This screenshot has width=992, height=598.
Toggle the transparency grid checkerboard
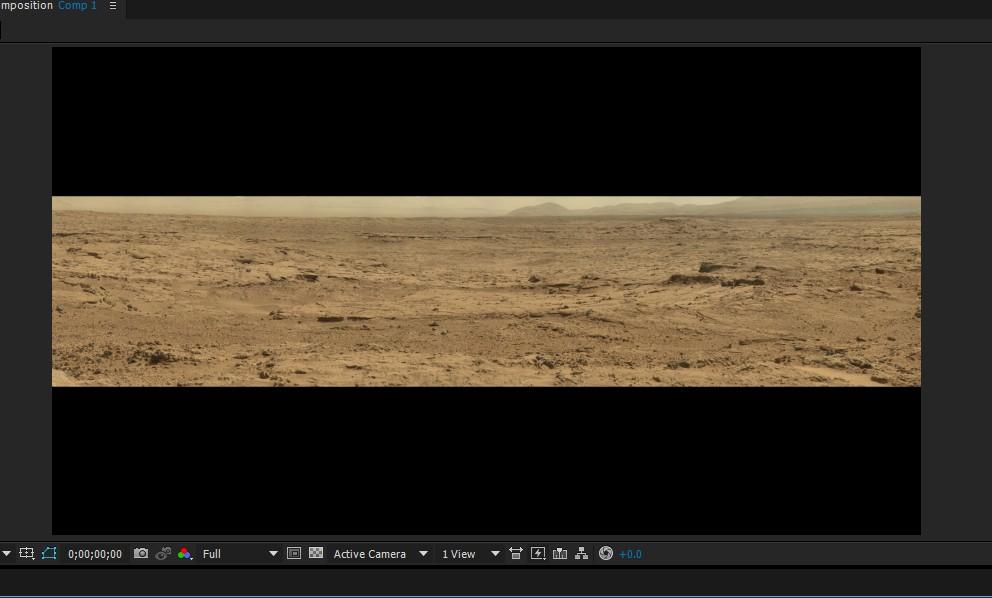click(x=316, y=553)
